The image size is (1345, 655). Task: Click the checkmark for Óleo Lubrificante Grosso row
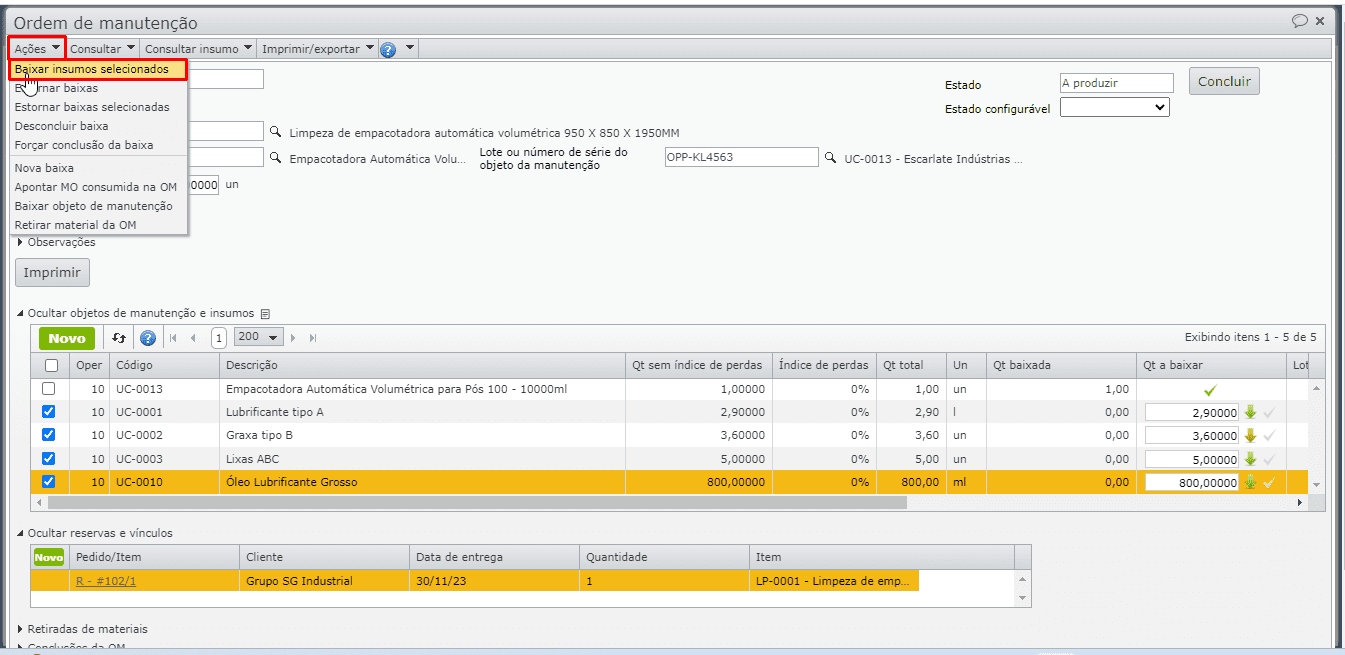coord(1269,482)
